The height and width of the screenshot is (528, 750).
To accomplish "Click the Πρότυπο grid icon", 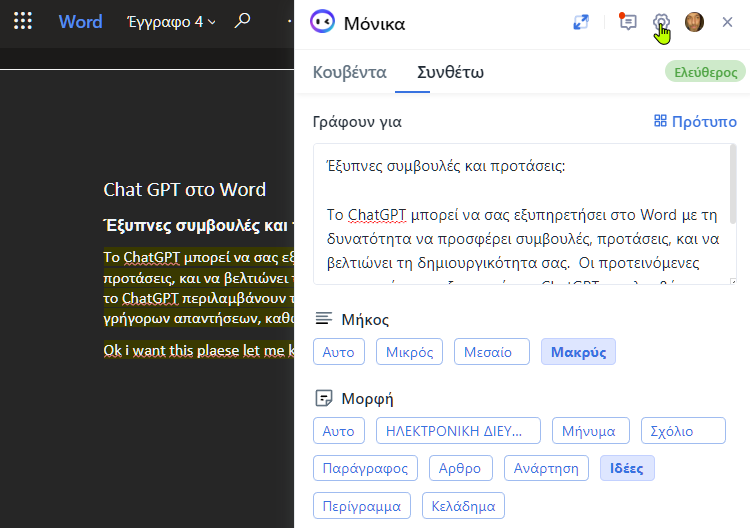I will 660,121.
